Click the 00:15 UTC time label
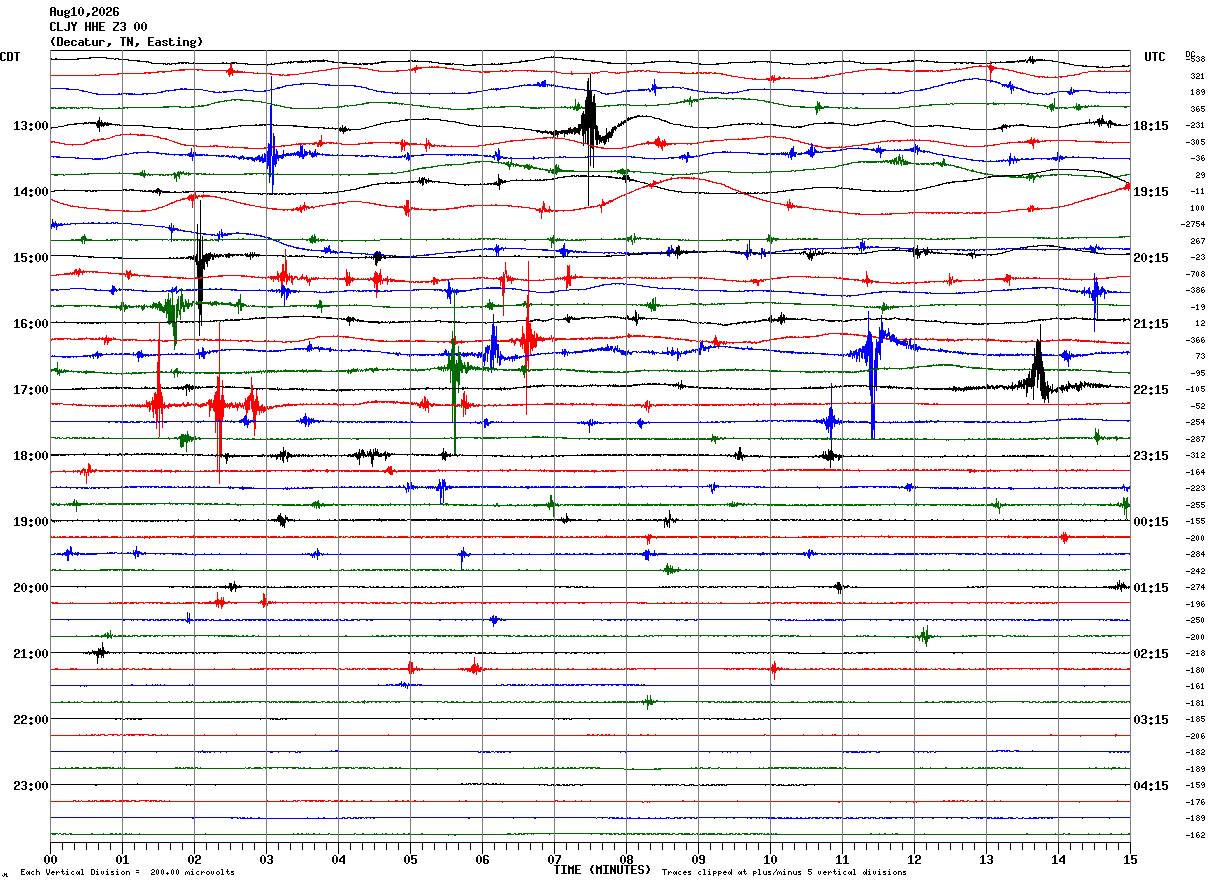 (x=1151, y=522)
